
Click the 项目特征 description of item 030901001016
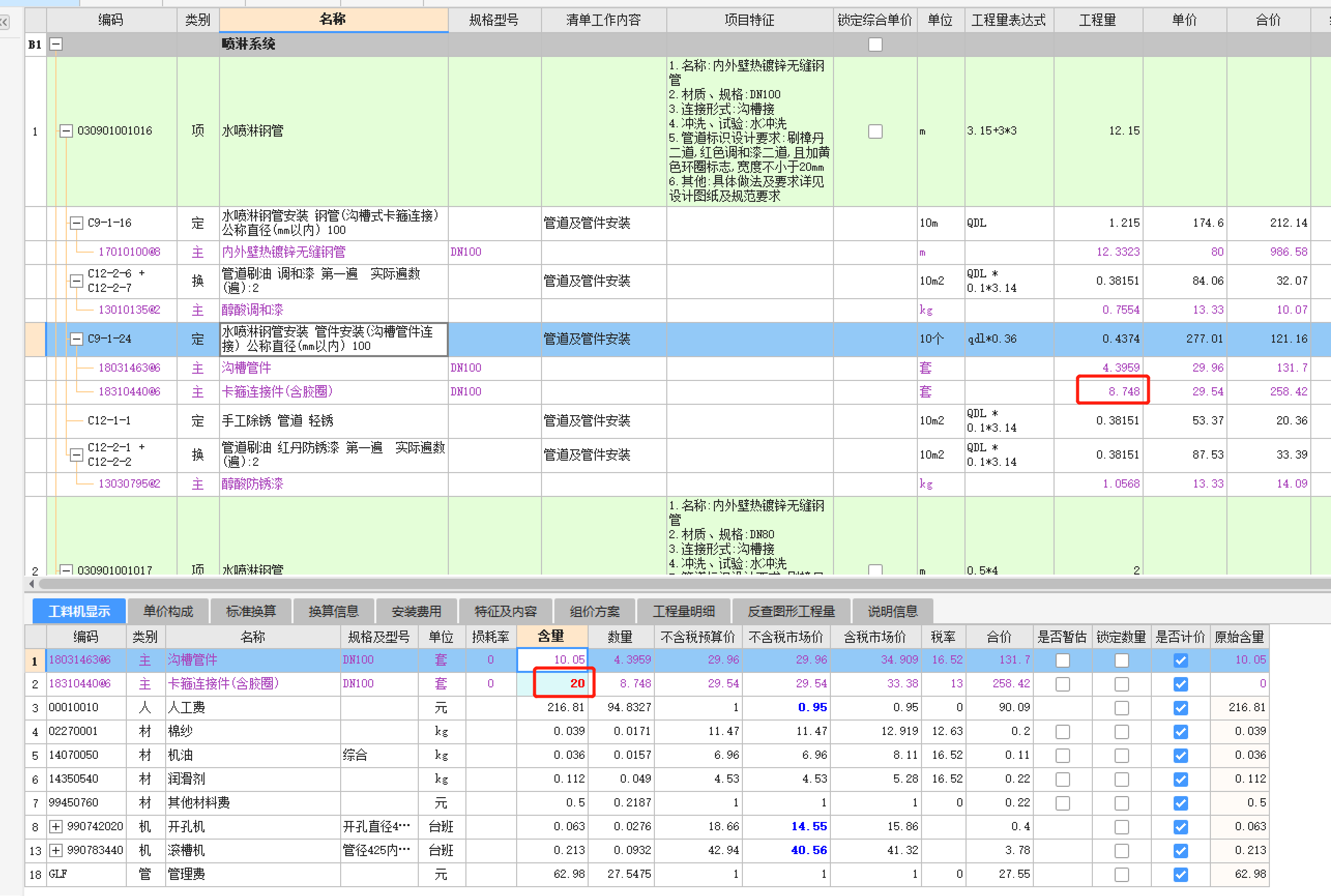pos(749,131)
